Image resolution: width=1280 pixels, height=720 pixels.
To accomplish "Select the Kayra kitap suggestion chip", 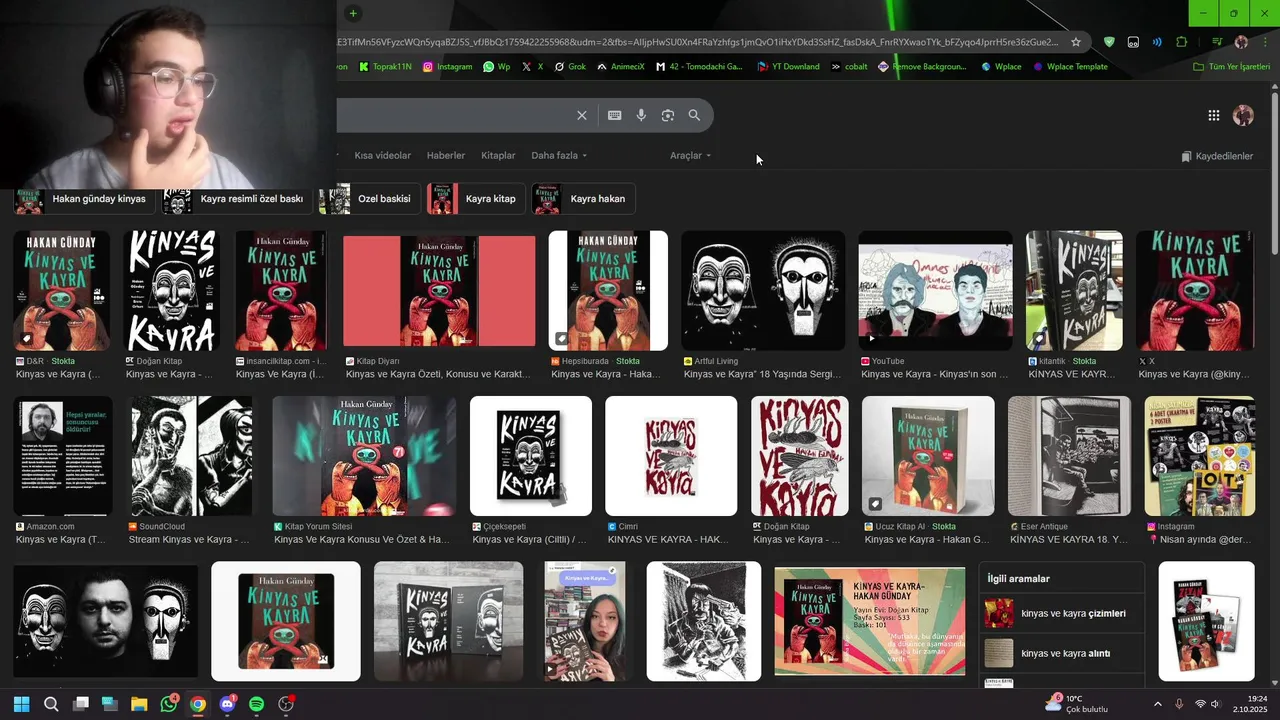I will click(x=476, y=199).
